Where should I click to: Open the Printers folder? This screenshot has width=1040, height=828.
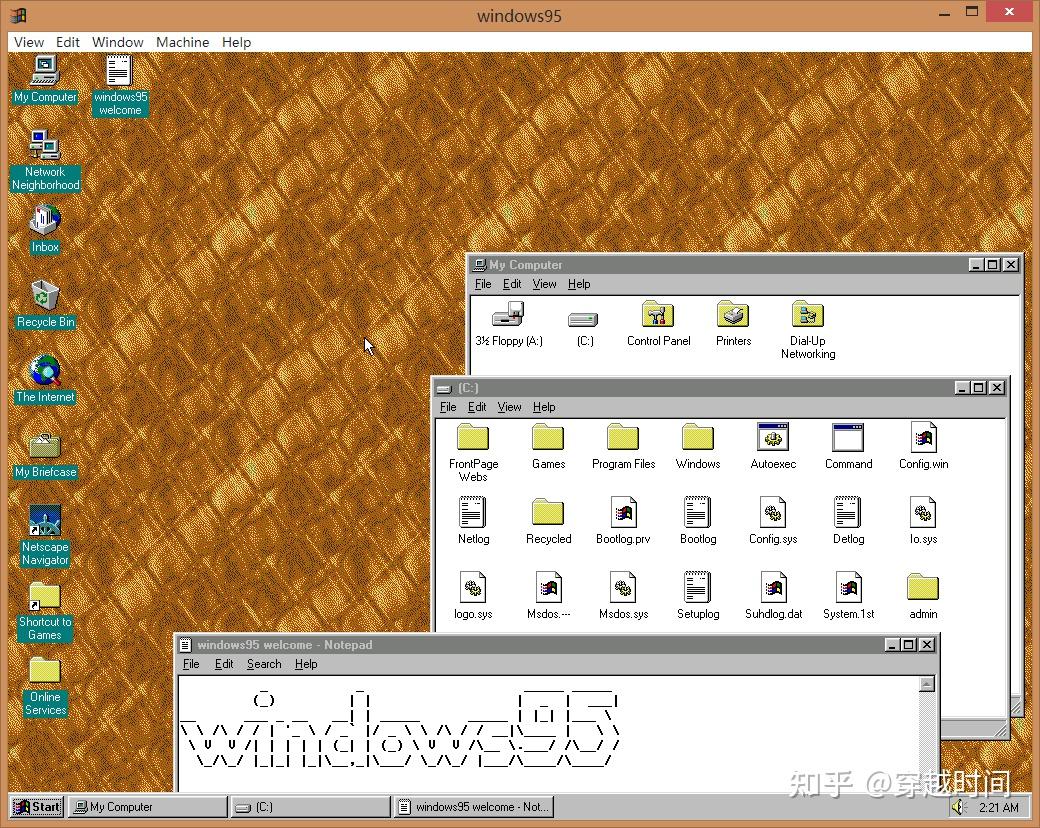733,315
